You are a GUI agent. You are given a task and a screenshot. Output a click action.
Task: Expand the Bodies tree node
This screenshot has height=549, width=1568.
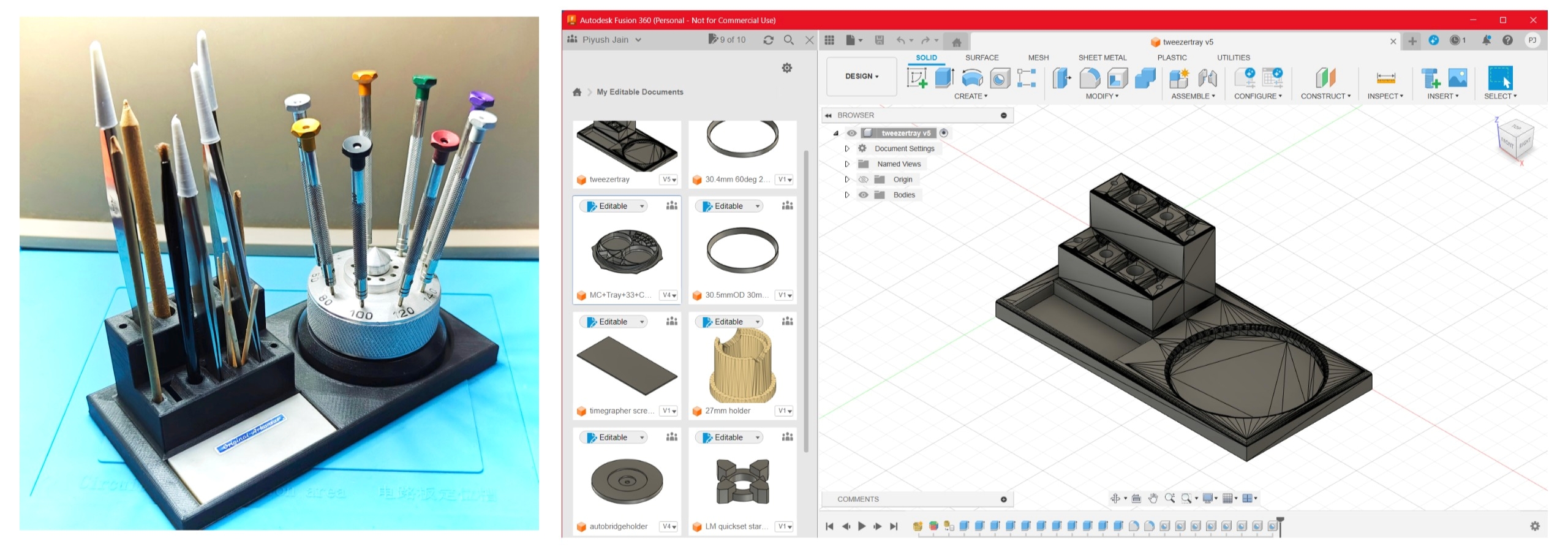click(x=847, y=195)
